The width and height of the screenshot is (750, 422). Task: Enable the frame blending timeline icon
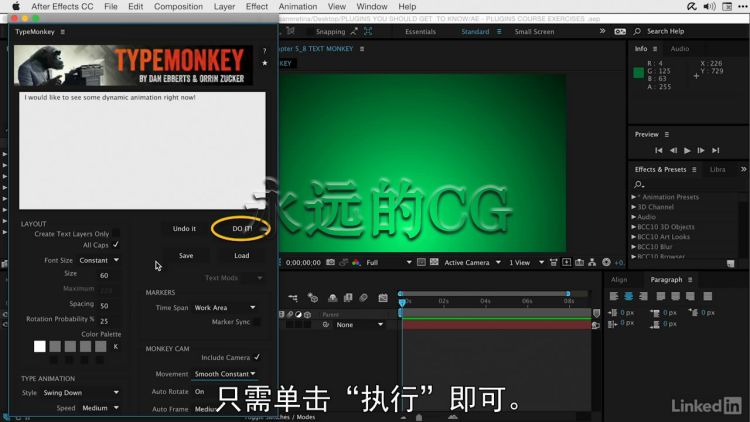[x=348, y=298]
